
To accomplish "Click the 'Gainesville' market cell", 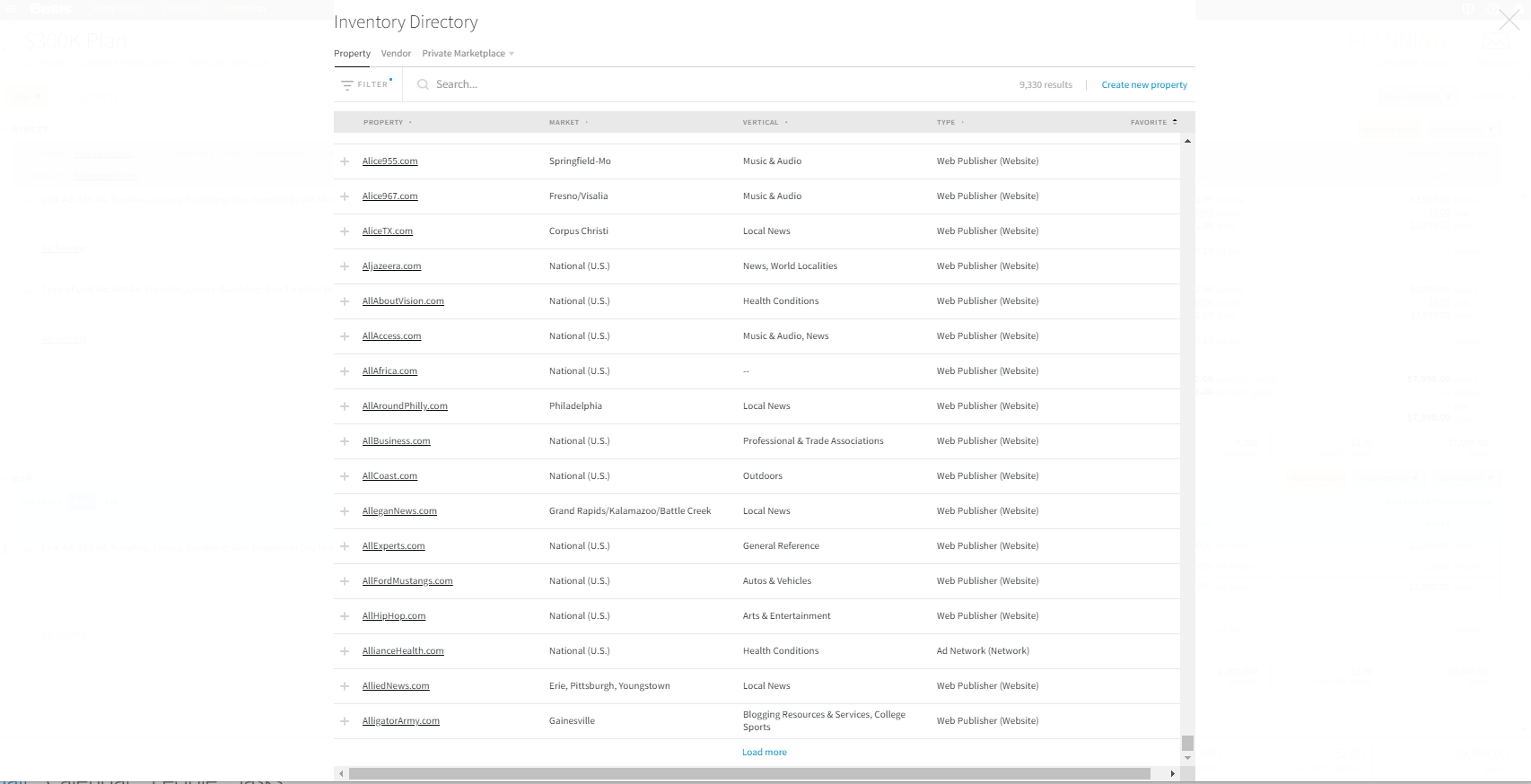I will click(x=572, y=721).
